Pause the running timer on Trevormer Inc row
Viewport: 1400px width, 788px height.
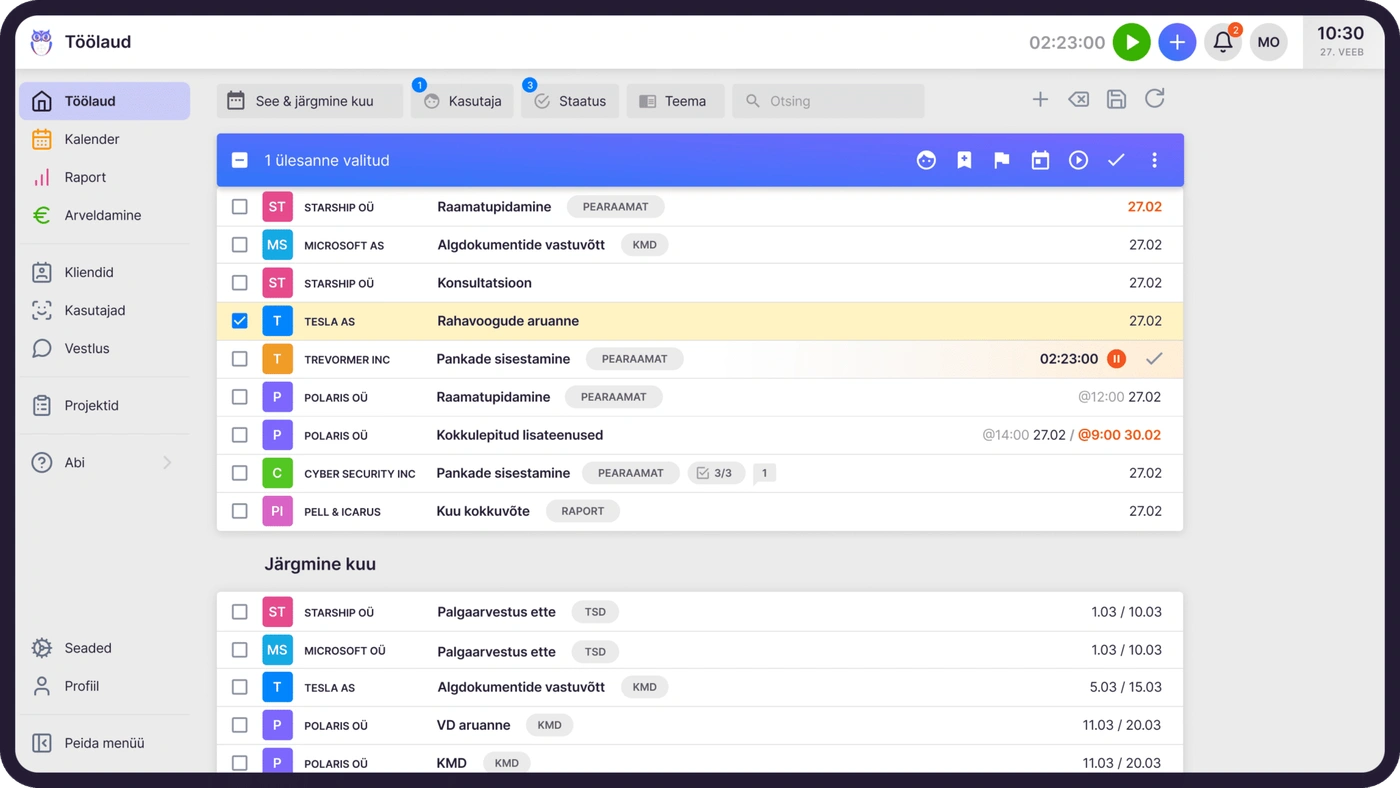tap(1116, 359)
